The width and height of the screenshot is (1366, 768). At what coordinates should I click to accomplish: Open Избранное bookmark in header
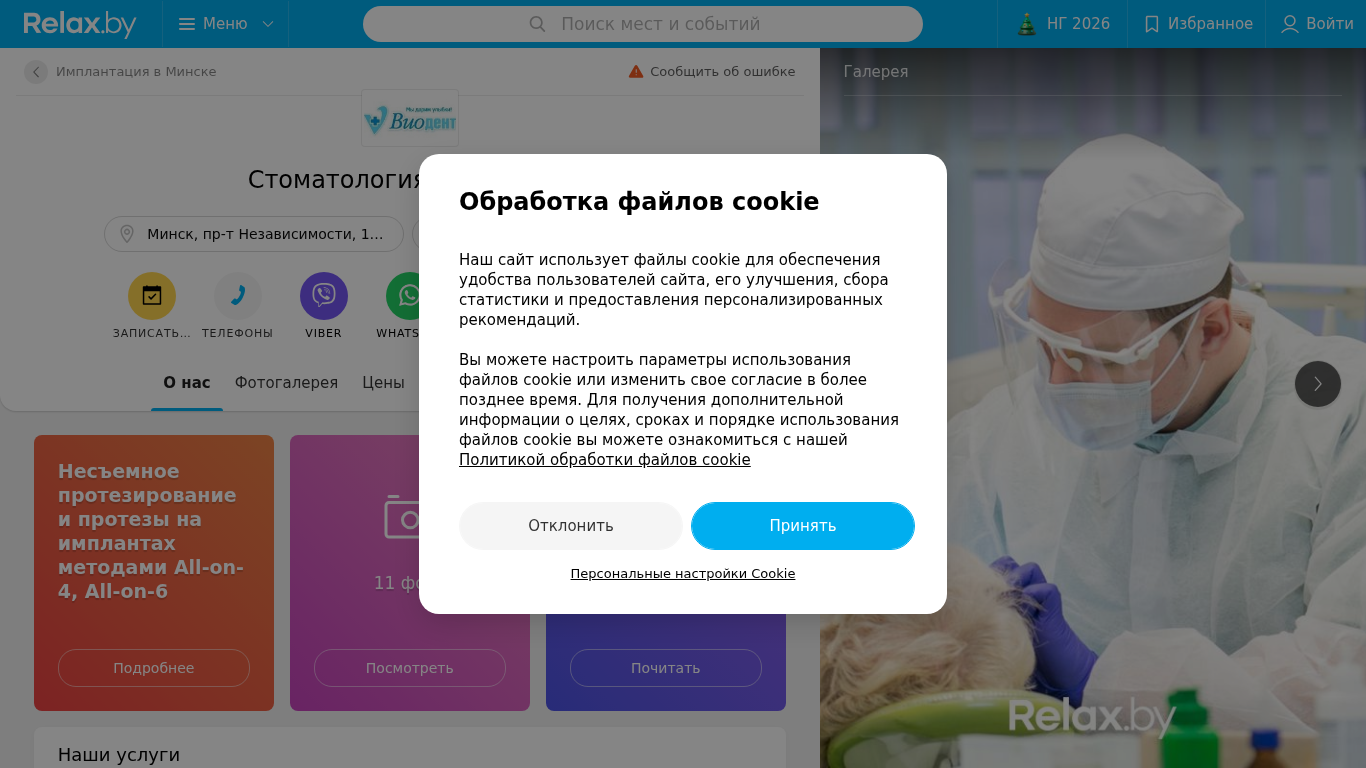[1197, 24]
